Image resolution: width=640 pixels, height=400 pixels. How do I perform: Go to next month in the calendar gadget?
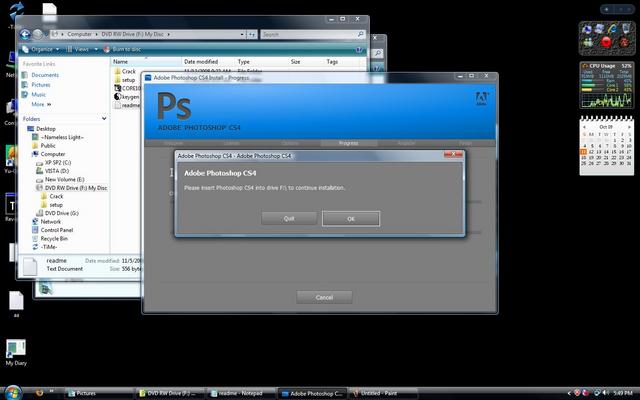click(629, 127)
